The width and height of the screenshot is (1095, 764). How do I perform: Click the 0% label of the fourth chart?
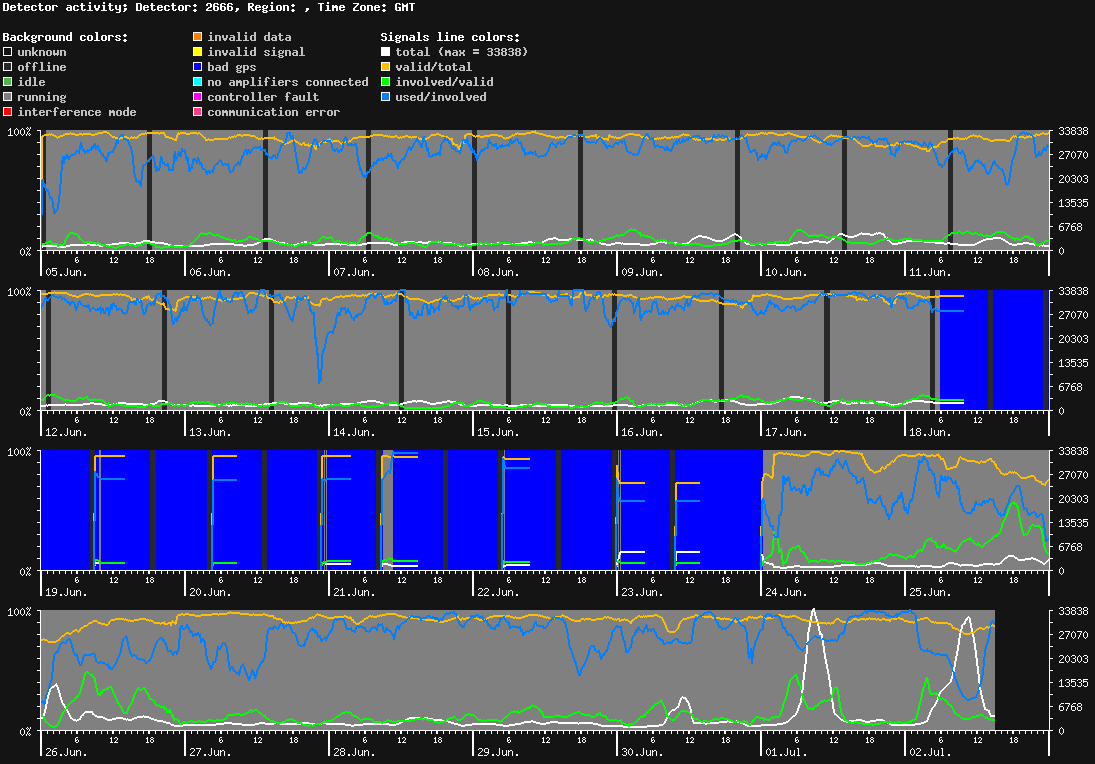pos(26,731)
